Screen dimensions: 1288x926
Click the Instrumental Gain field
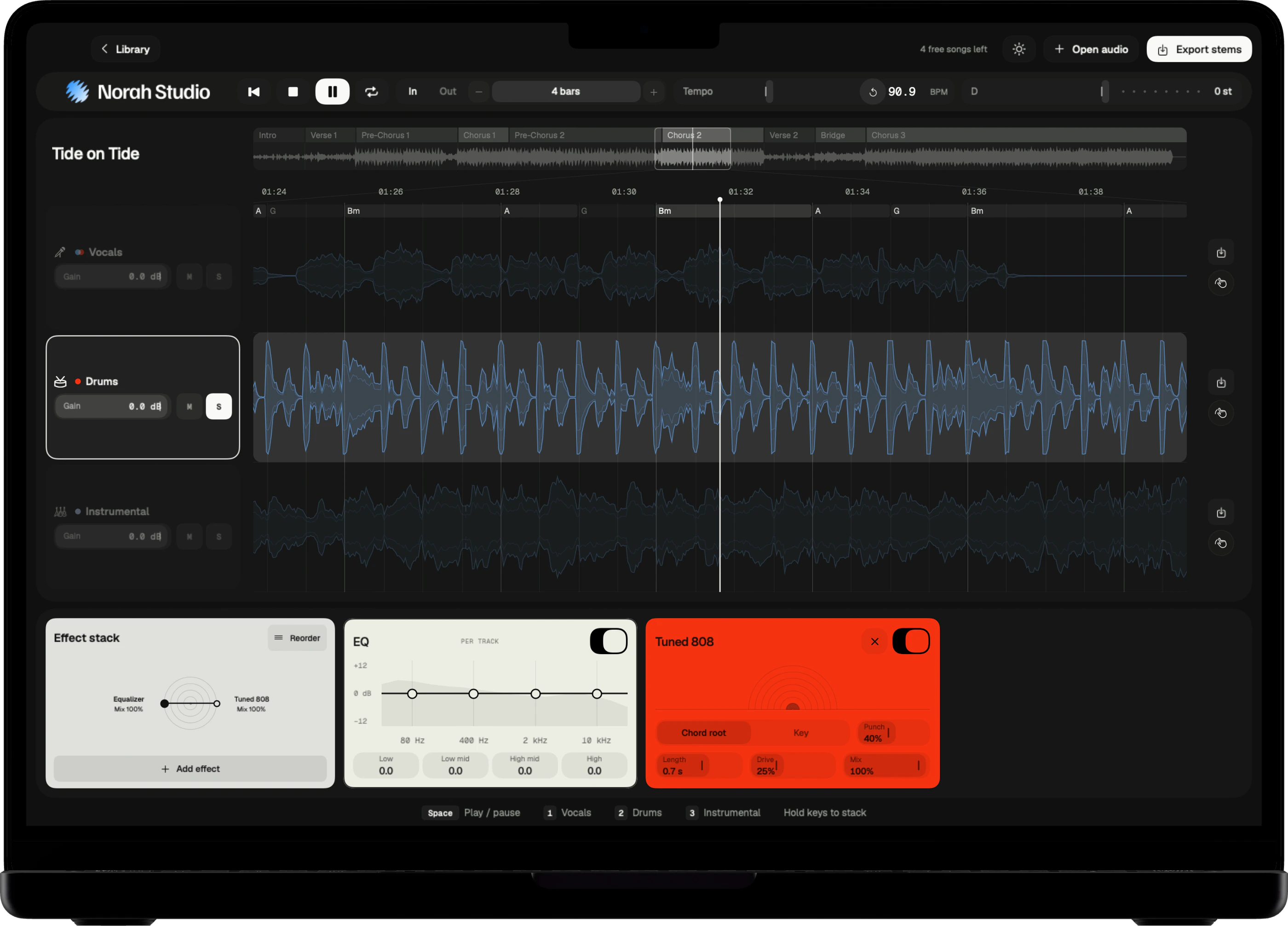coord(112,536)
